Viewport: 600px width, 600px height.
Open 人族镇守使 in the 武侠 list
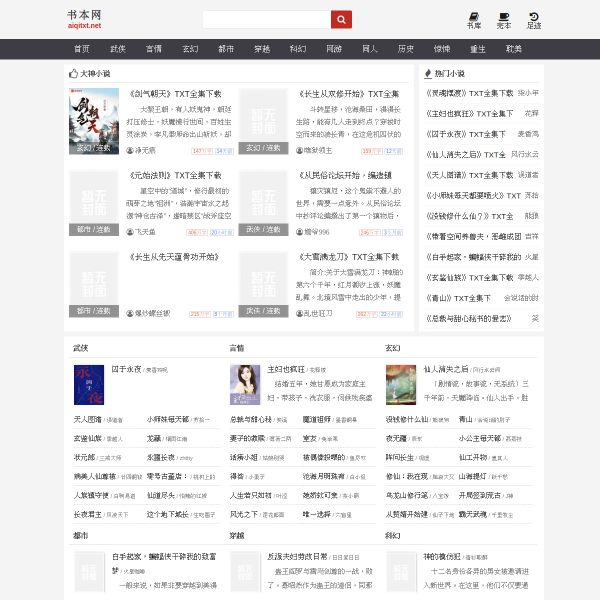(91, 495)
